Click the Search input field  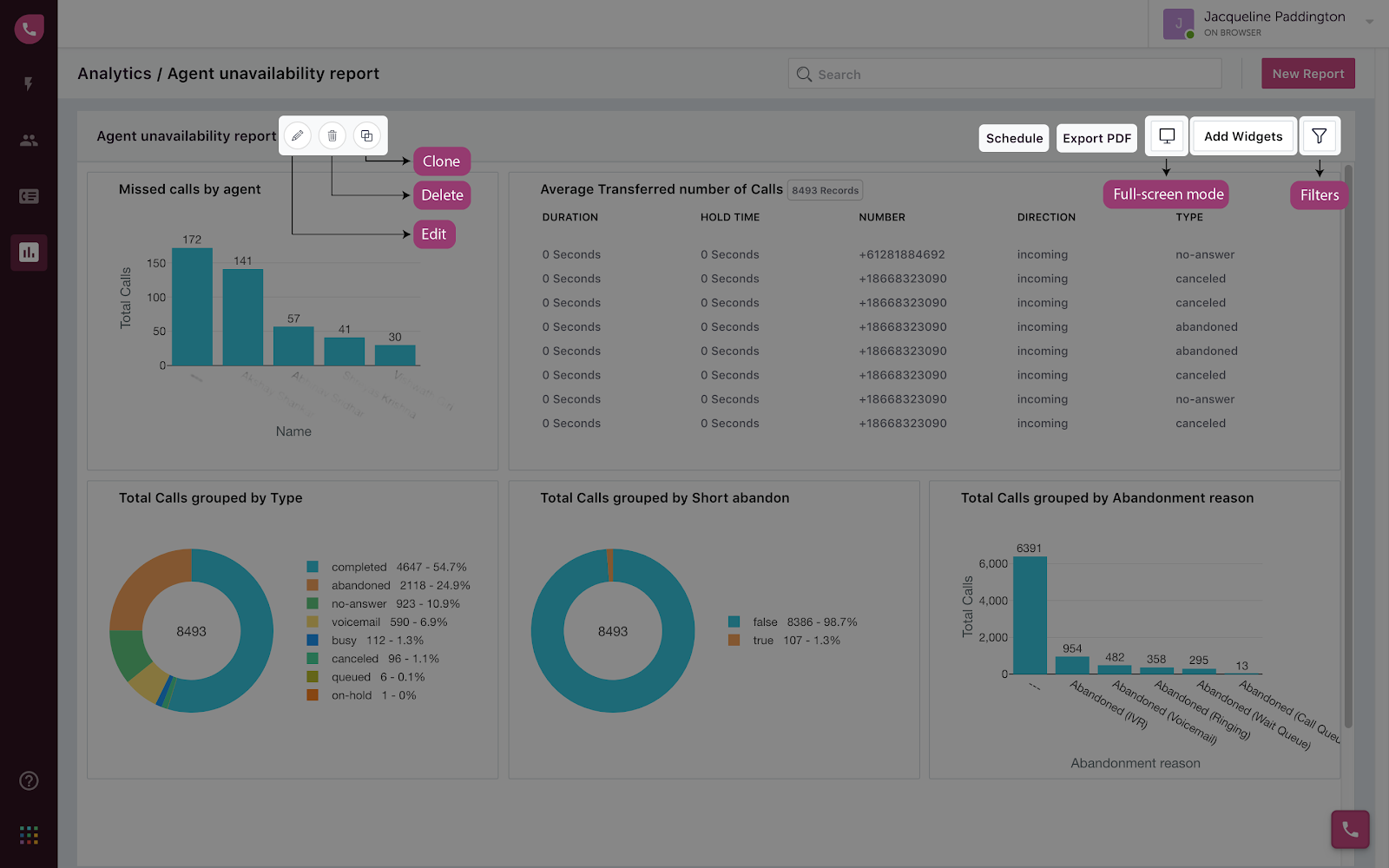pyautogui.click(x=1004, y=74)
